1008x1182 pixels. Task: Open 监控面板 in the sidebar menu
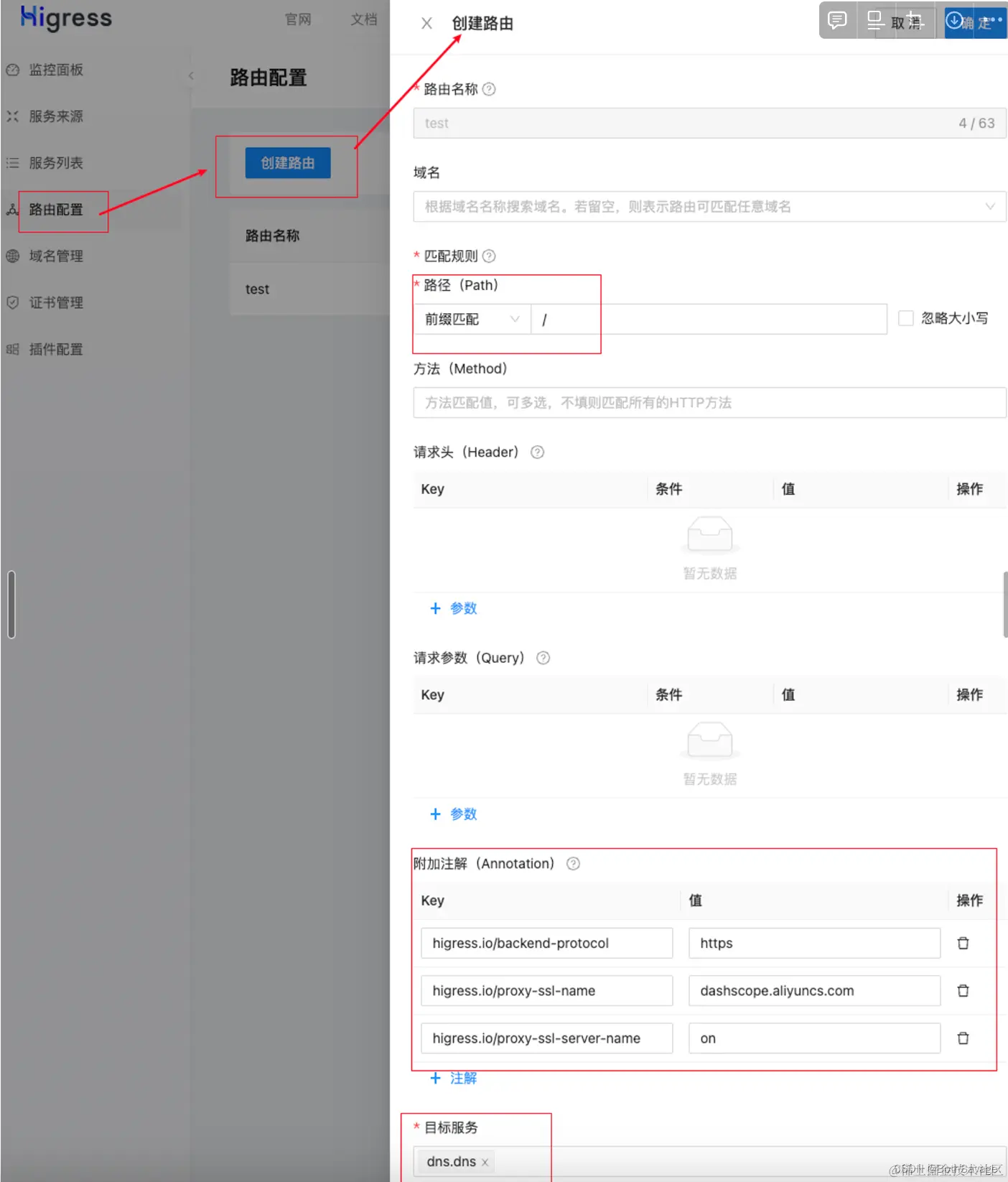pos(56,70)
